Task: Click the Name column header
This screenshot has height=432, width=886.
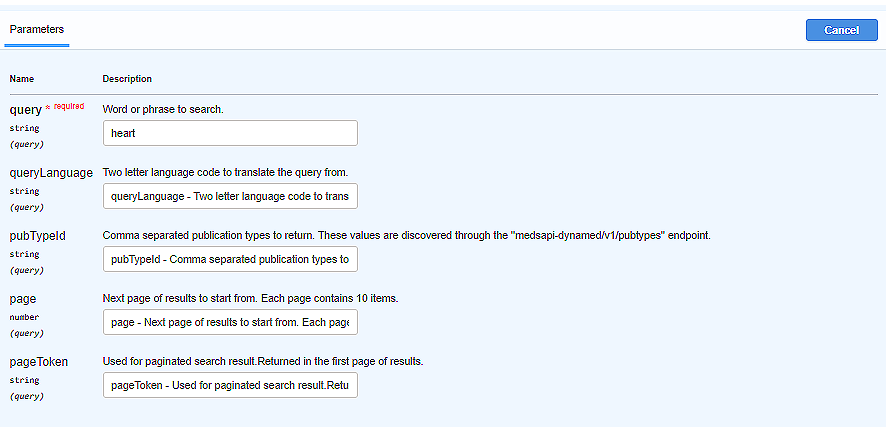Action: pos(22,78)
